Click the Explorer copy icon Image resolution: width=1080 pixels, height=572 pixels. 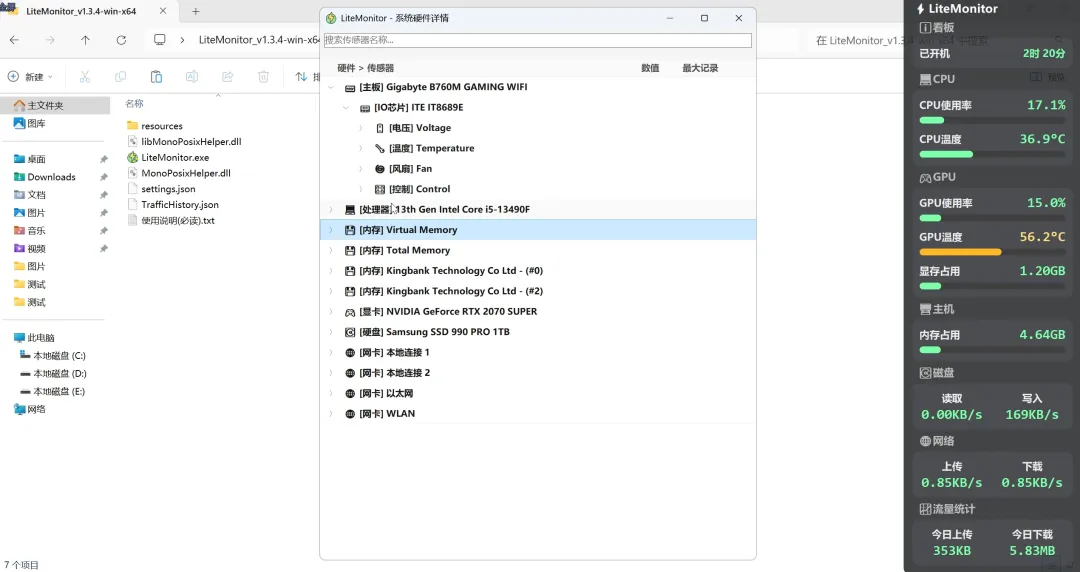(121, 76)
